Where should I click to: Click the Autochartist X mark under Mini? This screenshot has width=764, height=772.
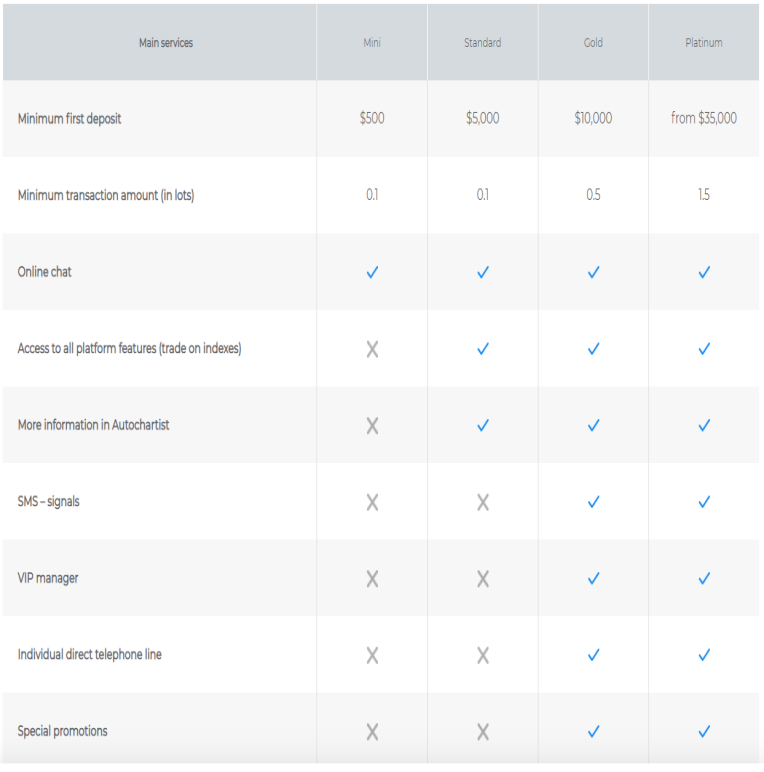tap(372, 425)
